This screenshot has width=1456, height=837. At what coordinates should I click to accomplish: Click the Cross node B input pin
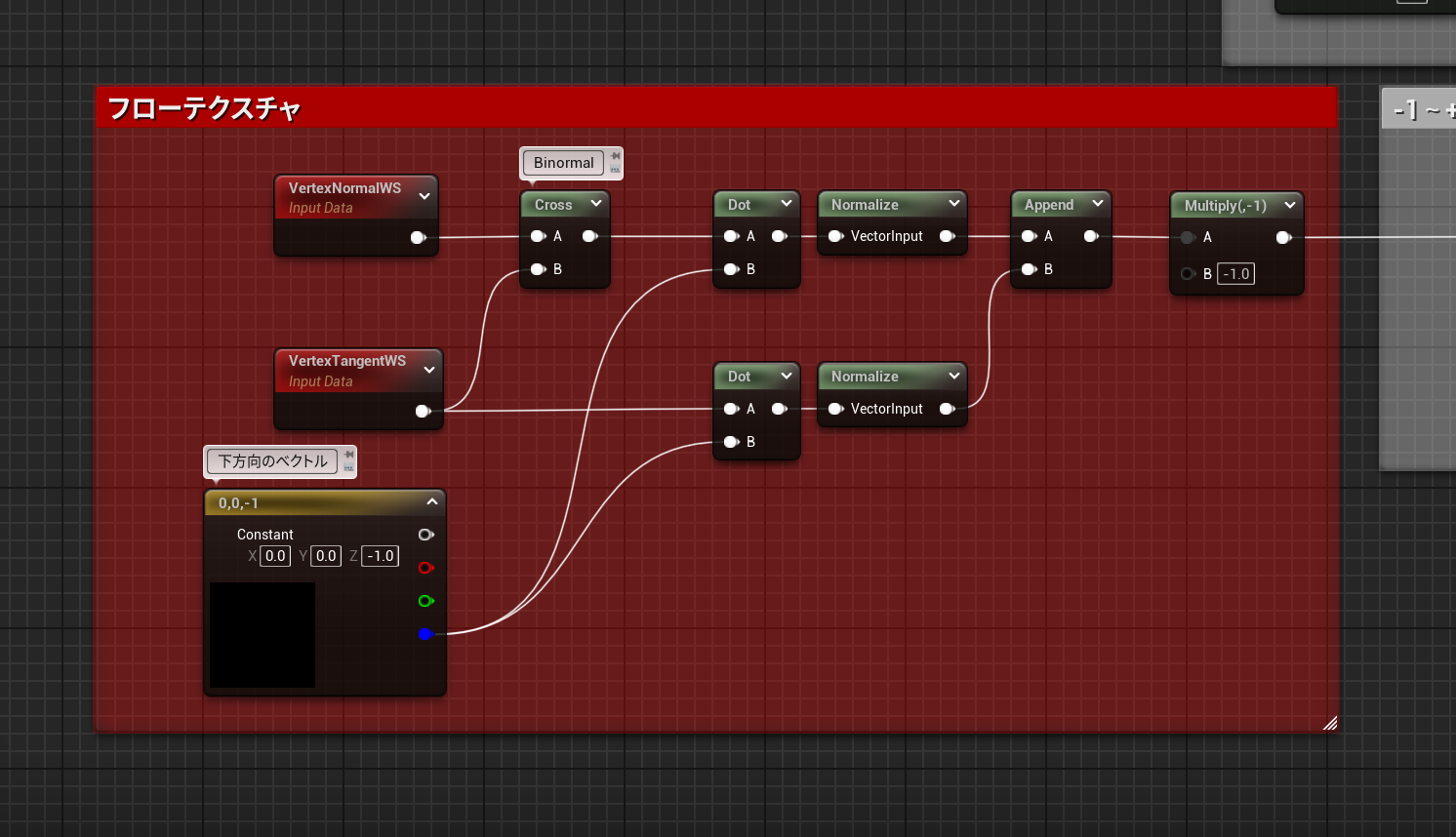pyautogui.click(x=537, y=269)
